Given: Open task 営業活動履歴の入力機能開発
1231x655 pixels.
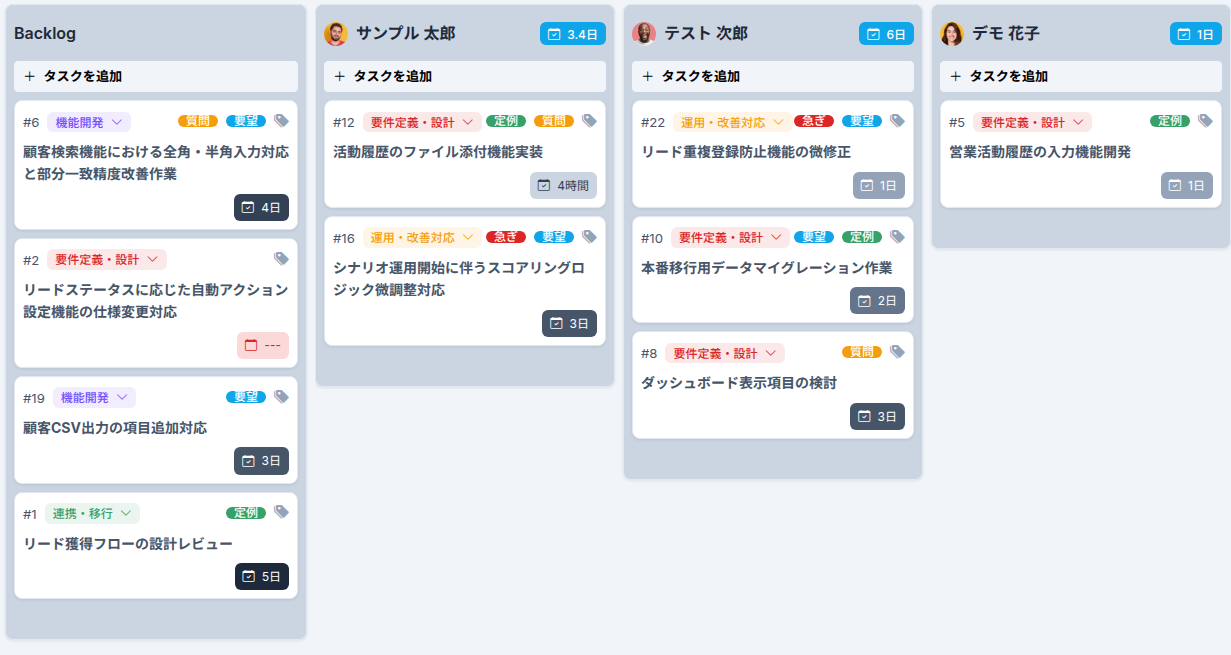Looking at the screenshot, I should click(1040, 152).
